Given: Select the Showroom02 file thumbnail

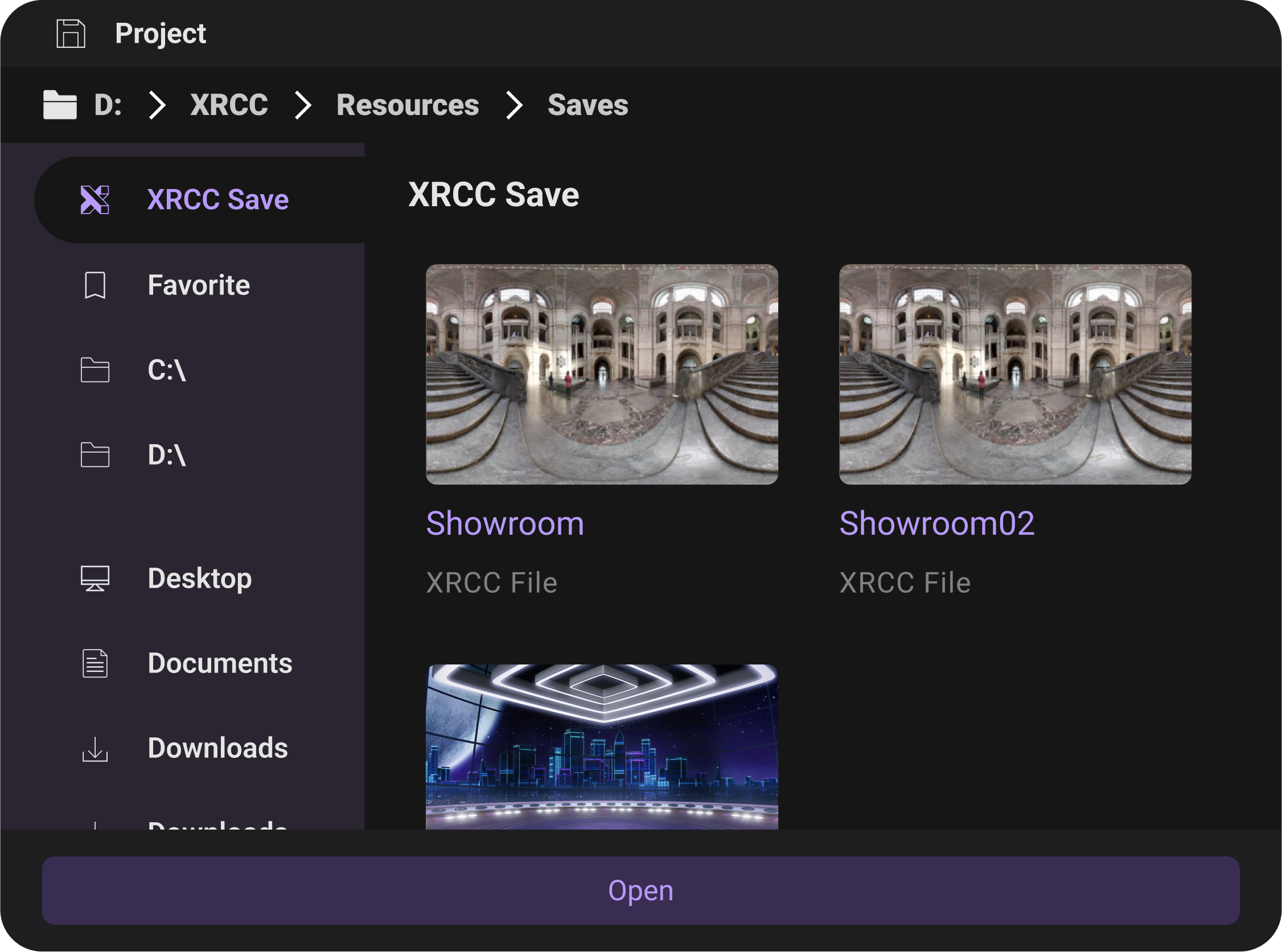Looking at the screenshot, I should [1014, 375].
